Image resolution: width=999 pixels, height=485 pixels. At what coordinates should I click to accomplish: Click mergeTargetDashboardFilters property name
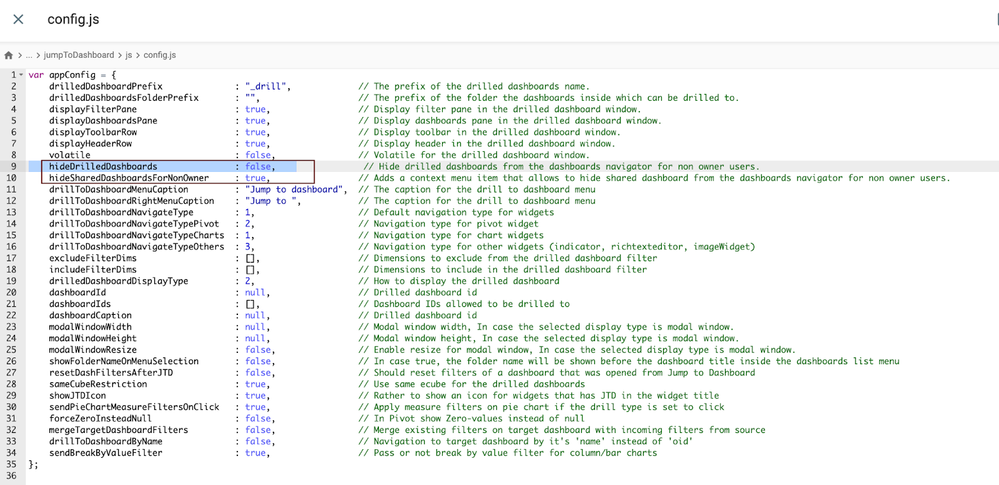(119, 430)
